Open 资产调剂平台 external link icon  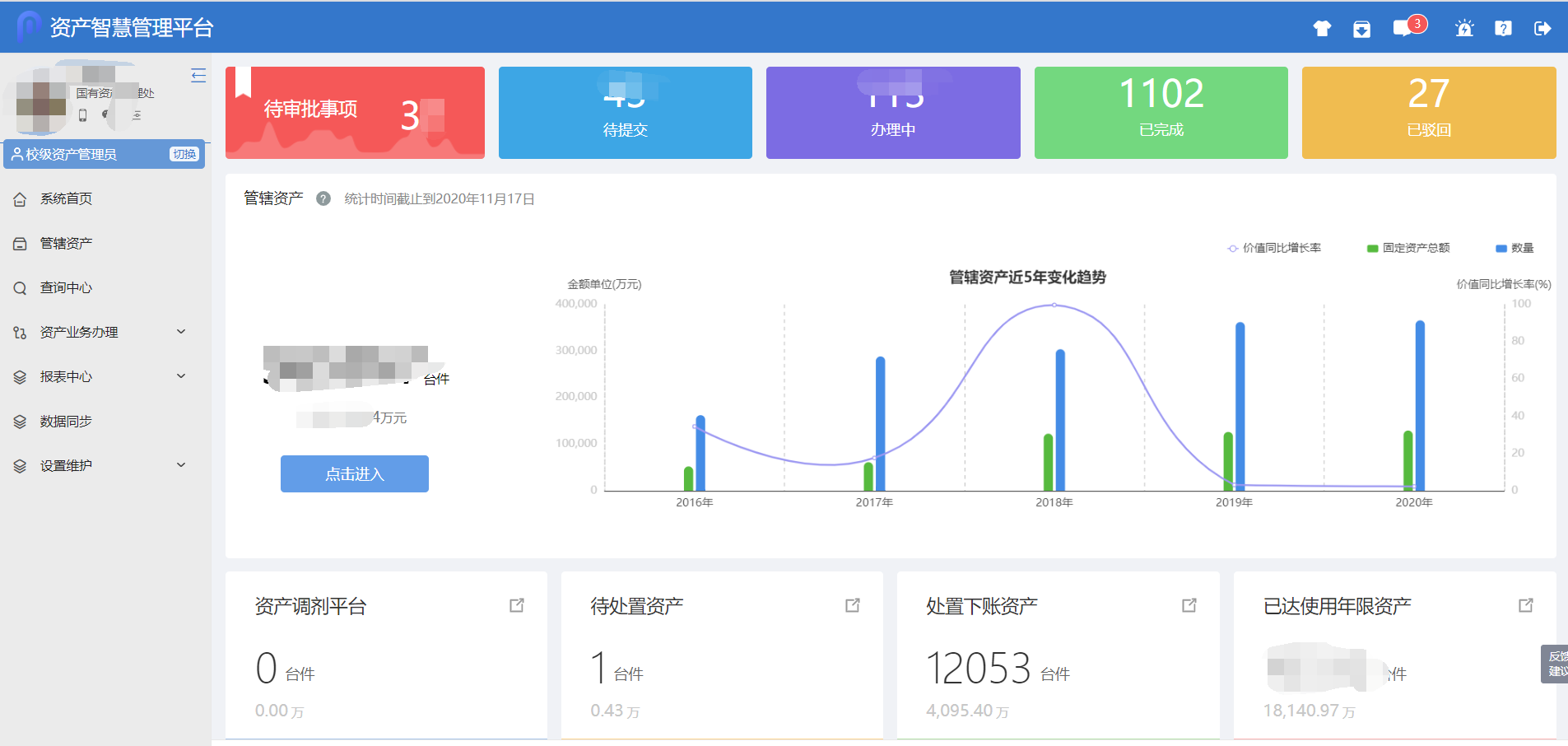(517, 605)
